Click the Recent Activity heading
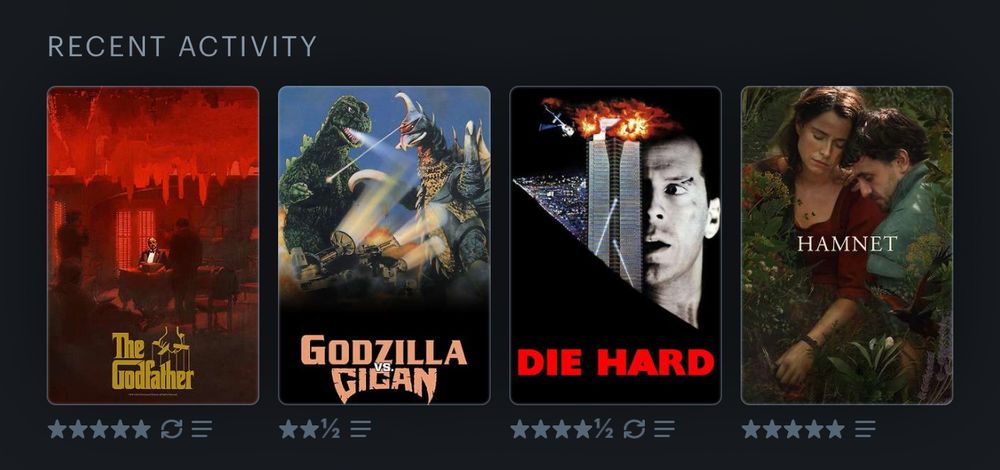1000x470 pixels. (x=182, y=47)
